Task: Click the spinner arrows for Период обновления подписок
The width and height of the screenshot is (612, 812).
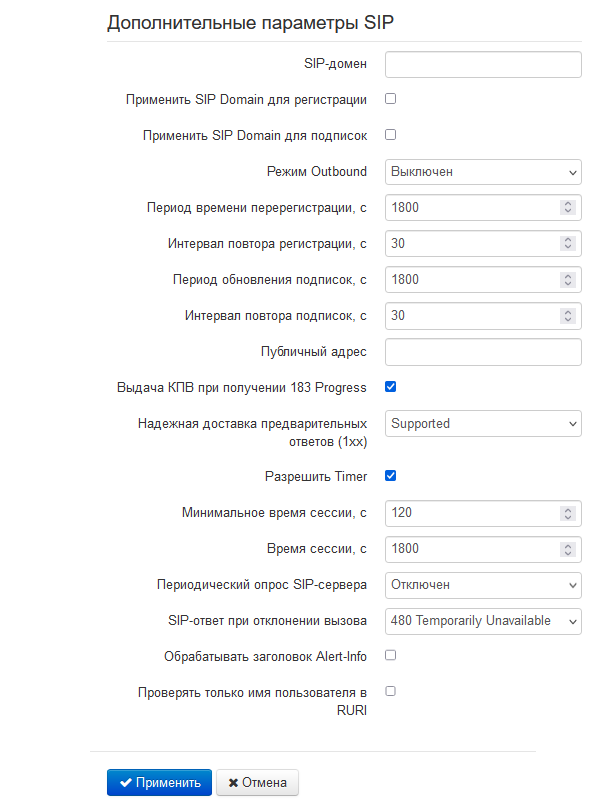Action: point(568,280)
